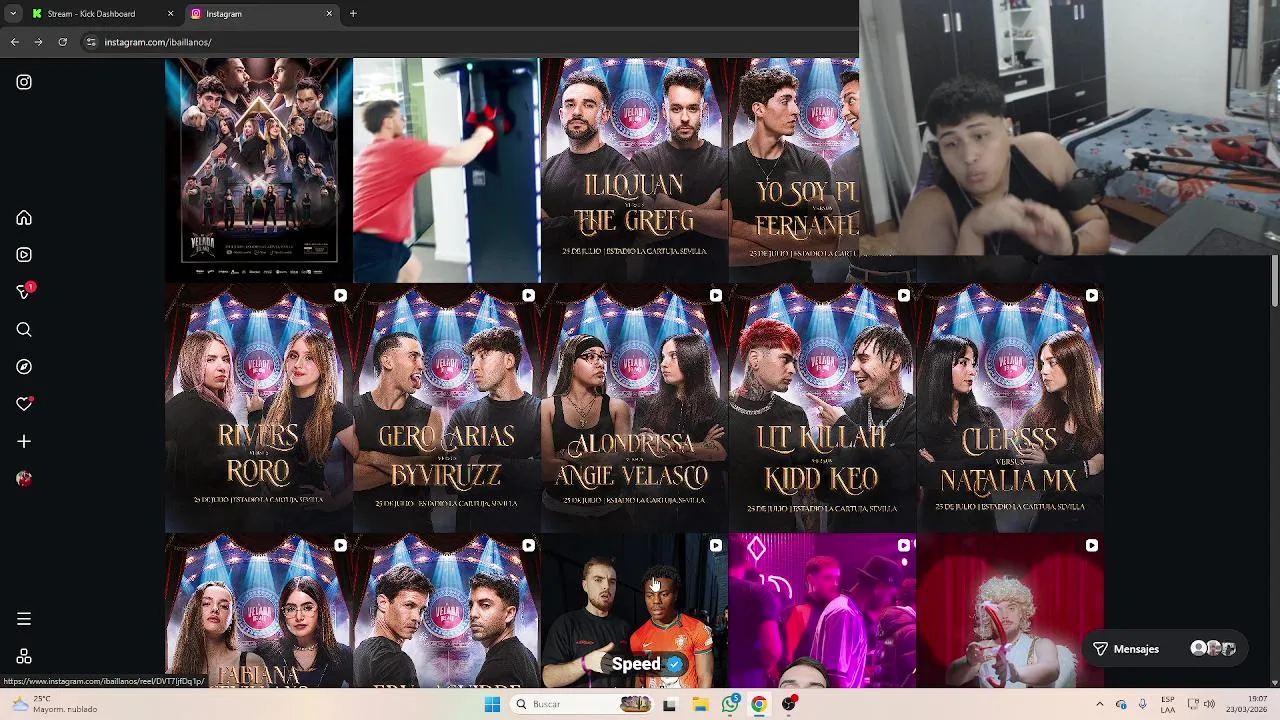This screenshot has height=720, width=1280.
Task: Open the Reels section in the sidebar
Action: click(24, 255)
